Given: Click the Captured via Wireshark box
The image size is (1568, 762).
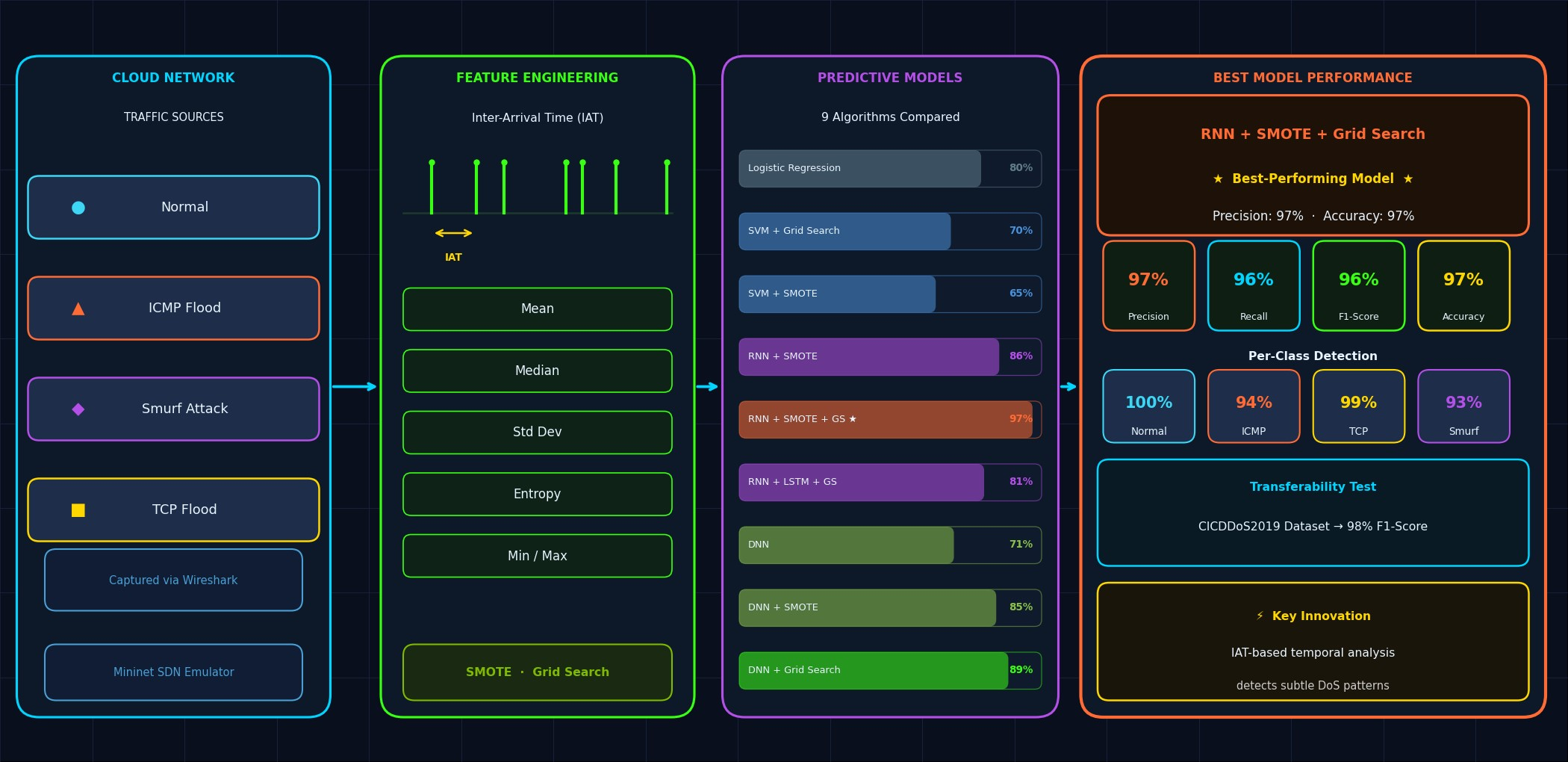Looking at the screenshot, I should pos(173,580).
